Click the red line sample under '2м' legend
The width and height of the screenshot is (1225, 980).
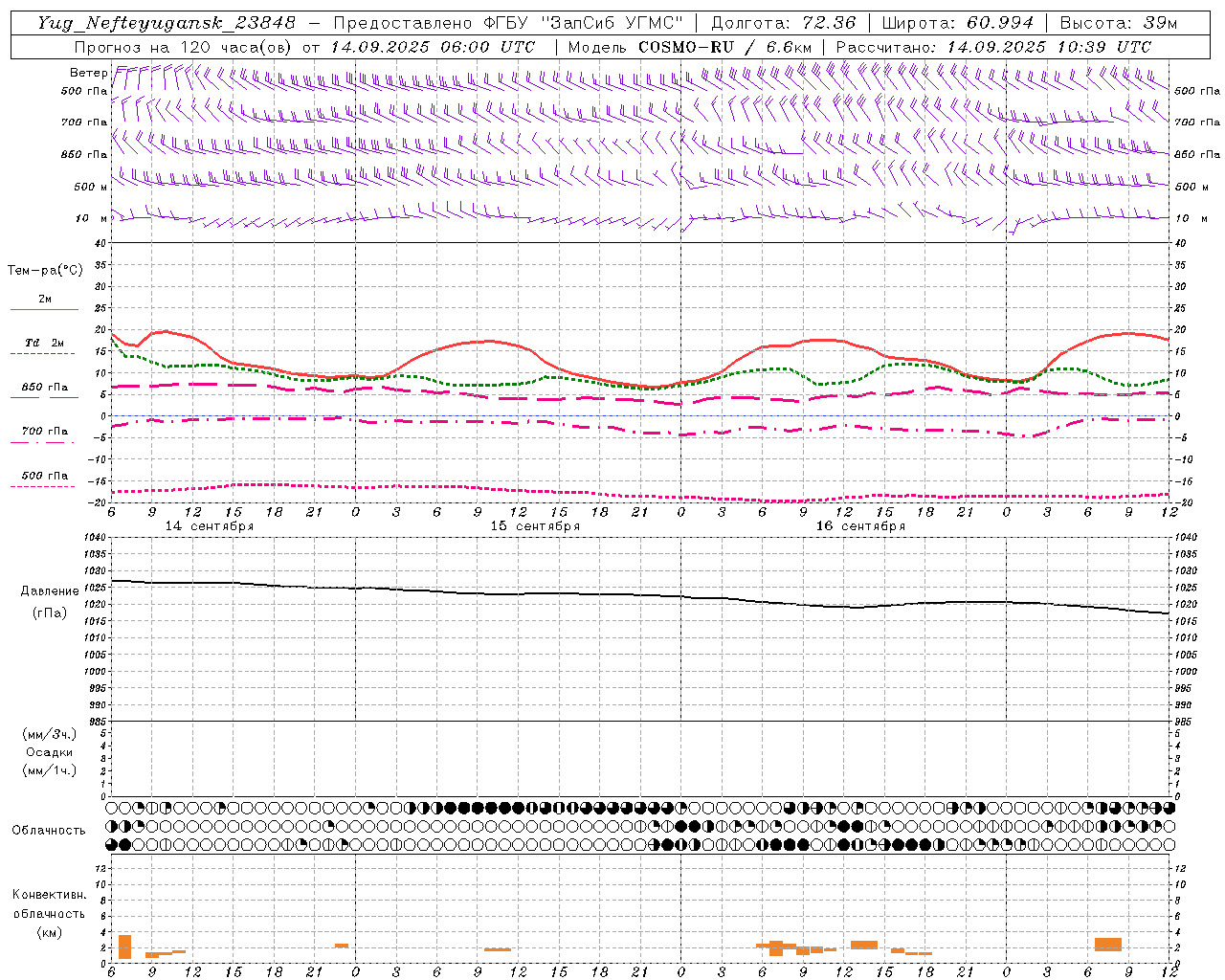click(x=44, y=310)
